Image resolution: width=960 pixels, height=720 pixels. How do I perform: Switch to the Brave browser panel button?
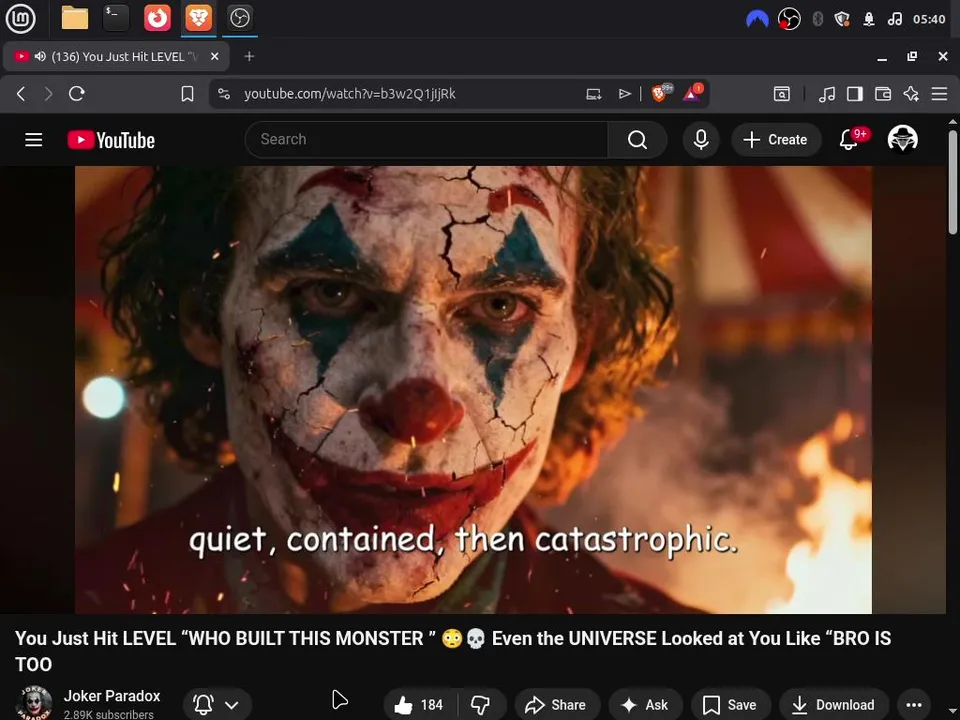click(x=198, y=18)
